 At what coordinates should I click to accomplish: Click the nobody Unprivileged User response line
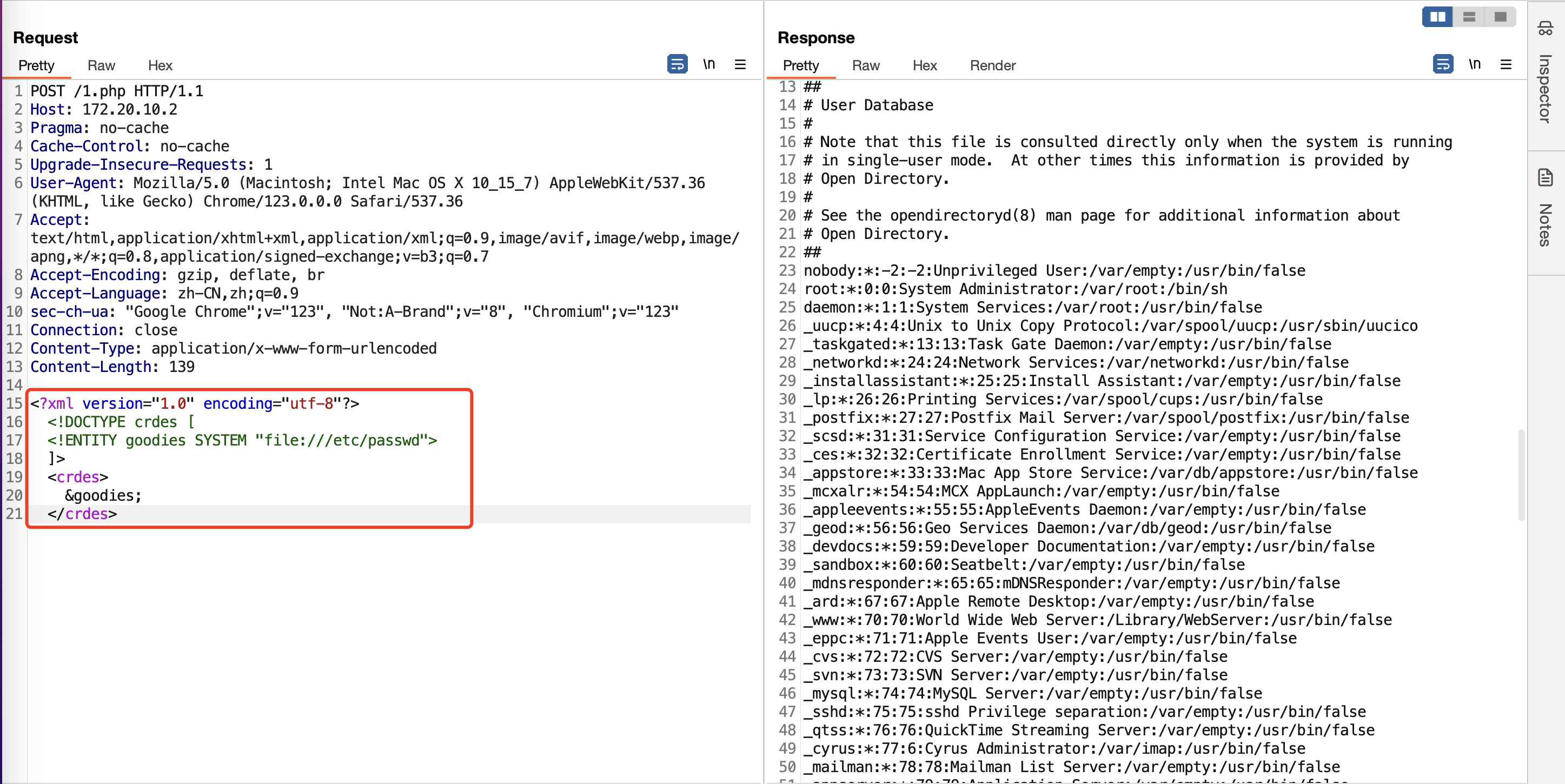pos(1054,271)
